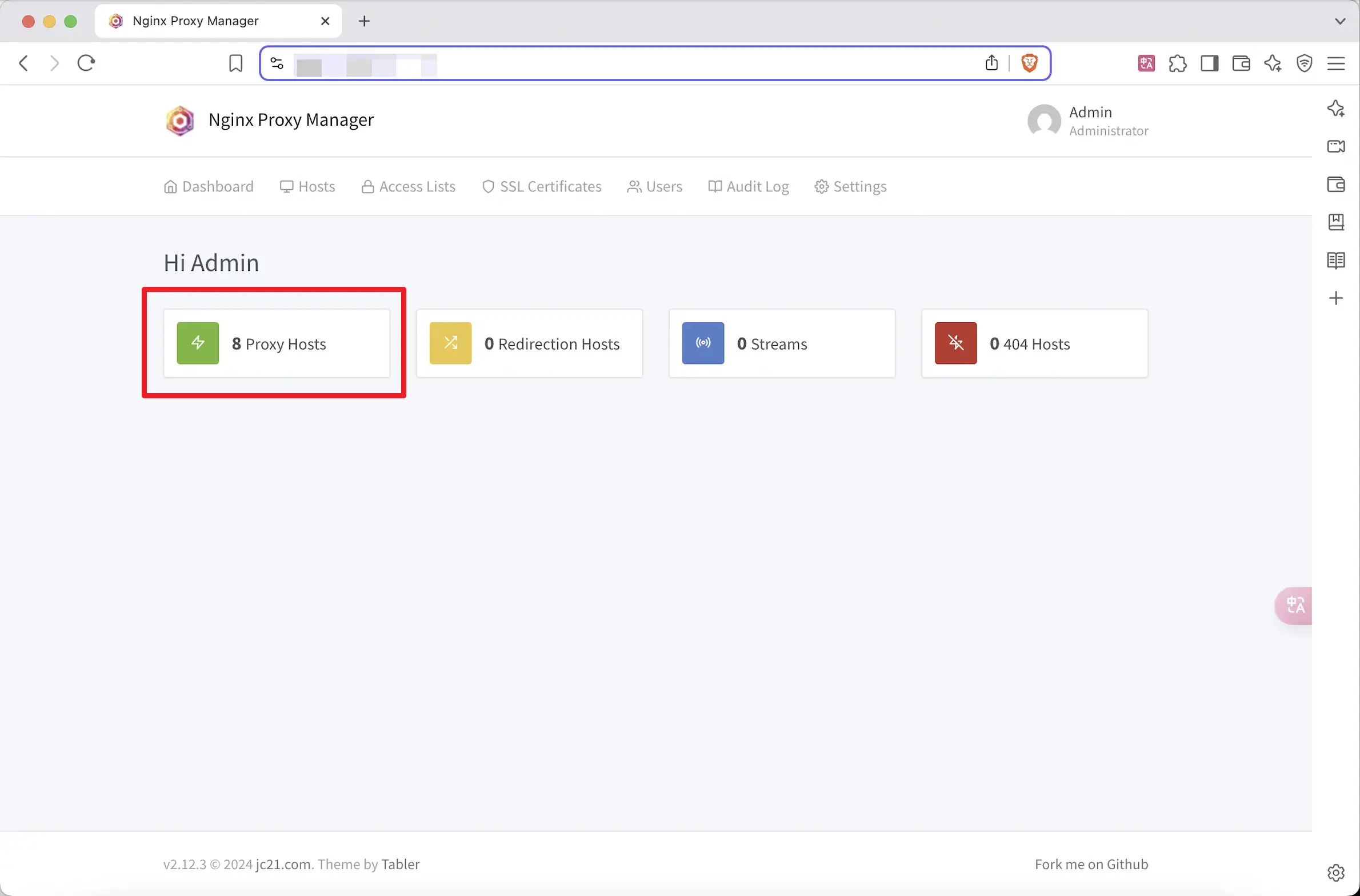Image resolution: width=1360 pixels, height=896 pixels.
Task: View the Audit Log page
Action: 749,186
